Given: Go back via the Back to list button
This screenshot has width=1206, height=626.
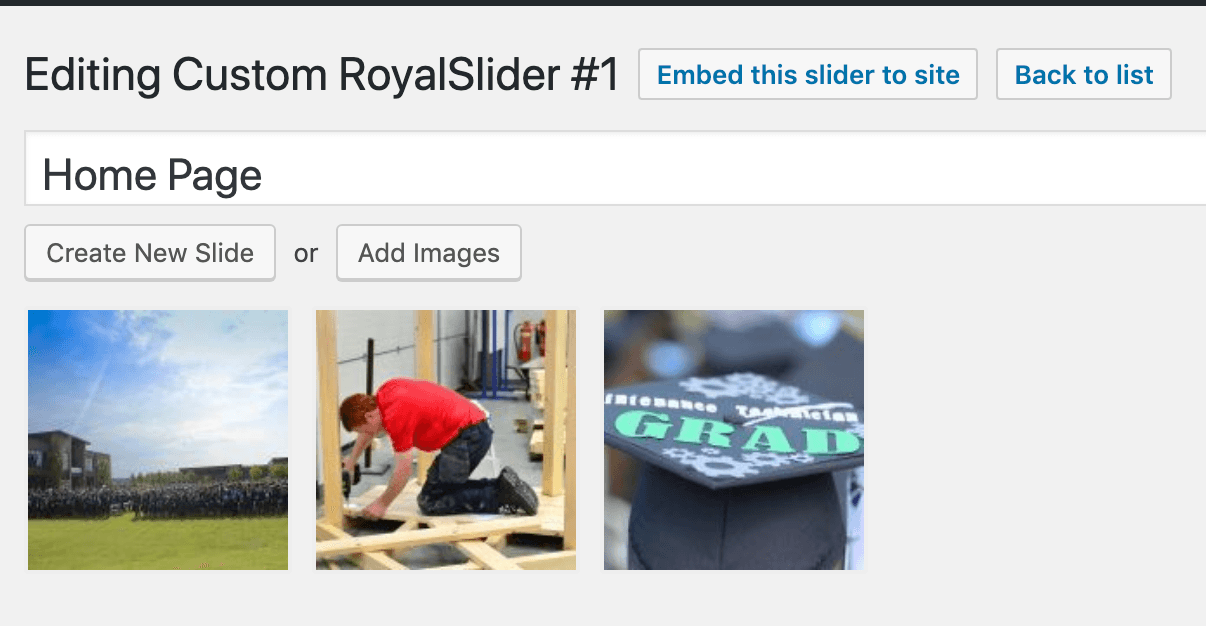Looking at the screenshot, I should point(1084,74).
